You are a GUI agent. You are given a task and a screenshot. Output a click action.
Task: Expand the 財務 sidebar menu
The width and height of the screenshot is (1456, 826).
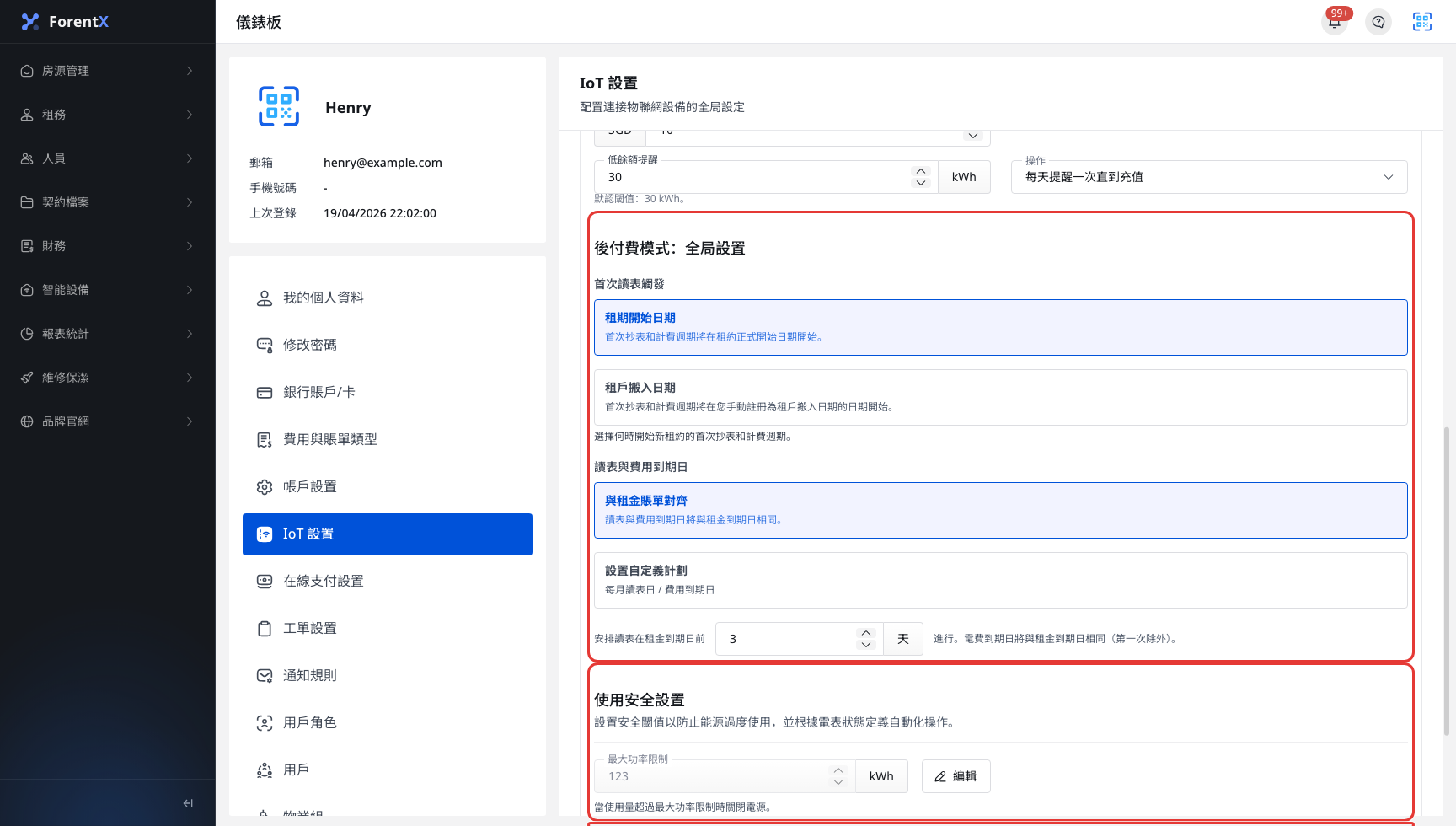pos(108,246)
